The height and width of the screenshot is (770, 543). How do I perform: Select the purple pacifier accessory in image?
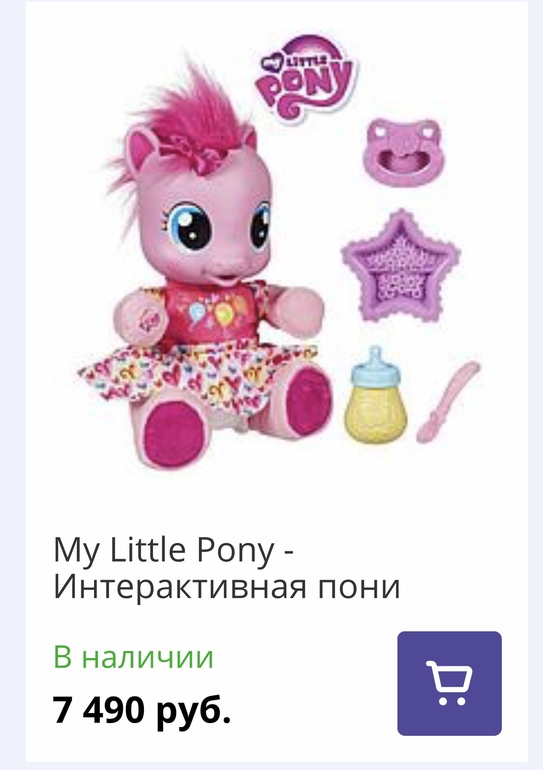[404, 153]
